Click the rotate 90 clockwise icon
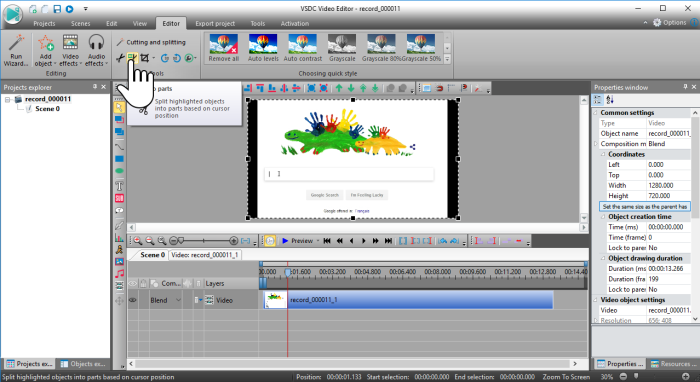700x382 pixels. pyautogui.click(x=165, y=58)
